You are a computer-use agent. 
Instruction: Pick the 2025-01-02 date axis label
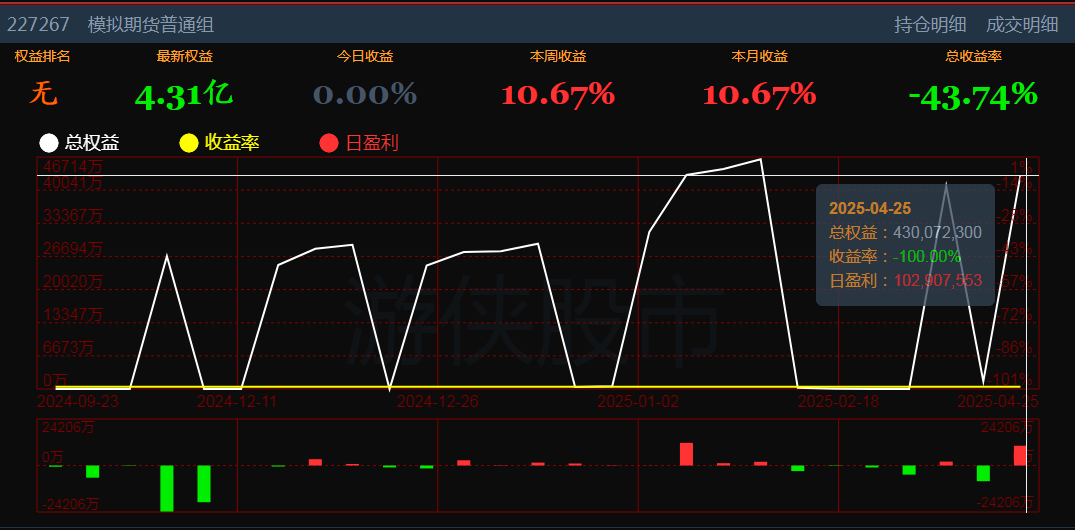[x=637, y=401]
